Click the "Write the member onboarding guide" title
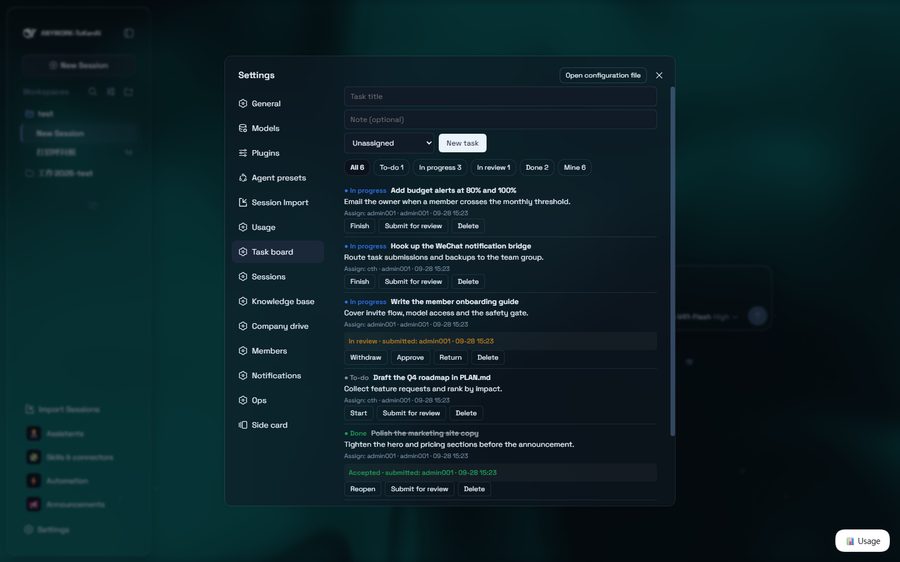The image size is (900, 562). coord(454,301)
